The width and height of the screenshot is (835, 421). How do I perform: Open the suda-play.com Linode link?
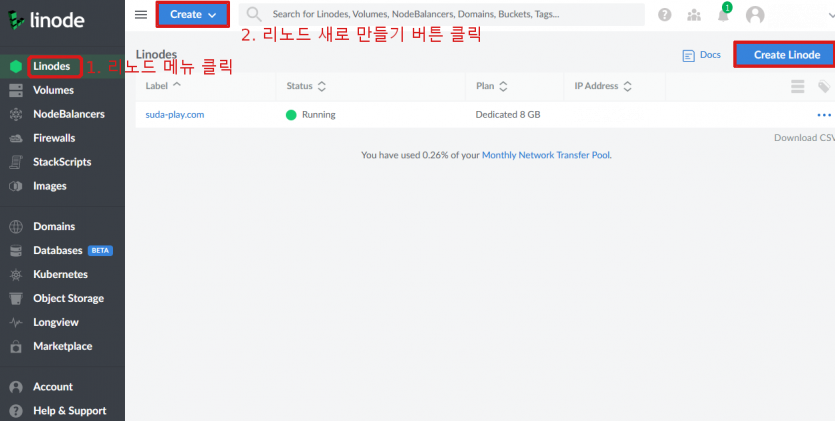click(x=175, y=115)
